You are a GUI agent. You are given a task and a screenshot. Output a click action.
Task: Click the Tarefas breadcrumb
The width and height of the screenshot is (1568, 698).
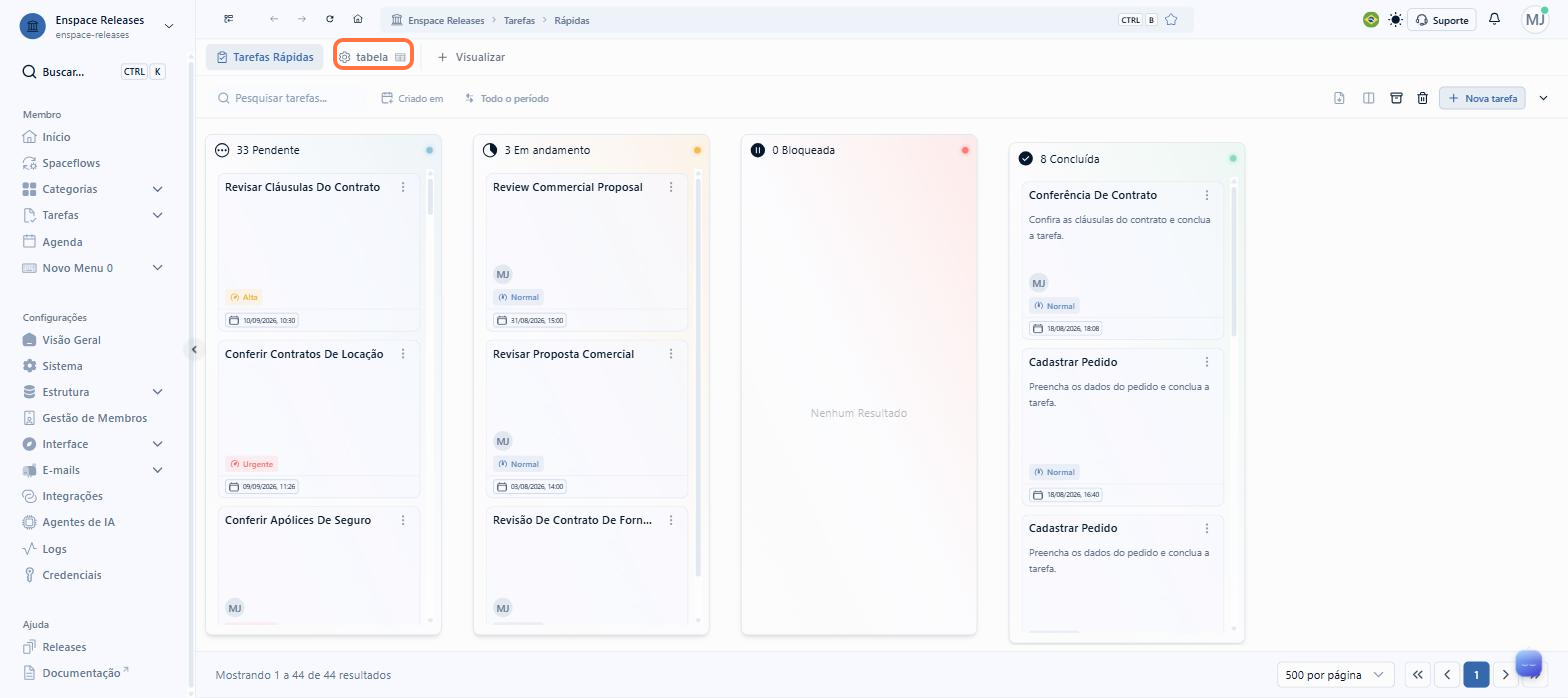tap(519, 20)
